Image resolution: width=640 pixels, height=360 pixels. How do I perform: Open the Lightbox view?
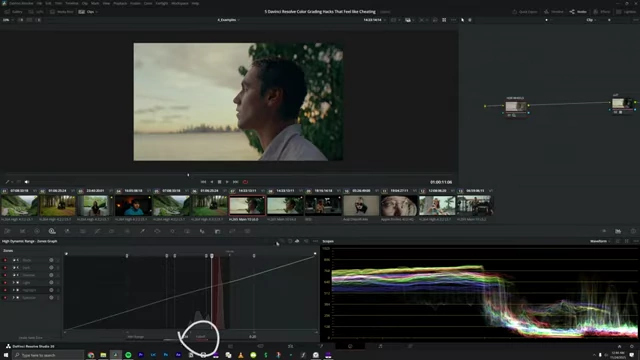(x=627, y=12)
